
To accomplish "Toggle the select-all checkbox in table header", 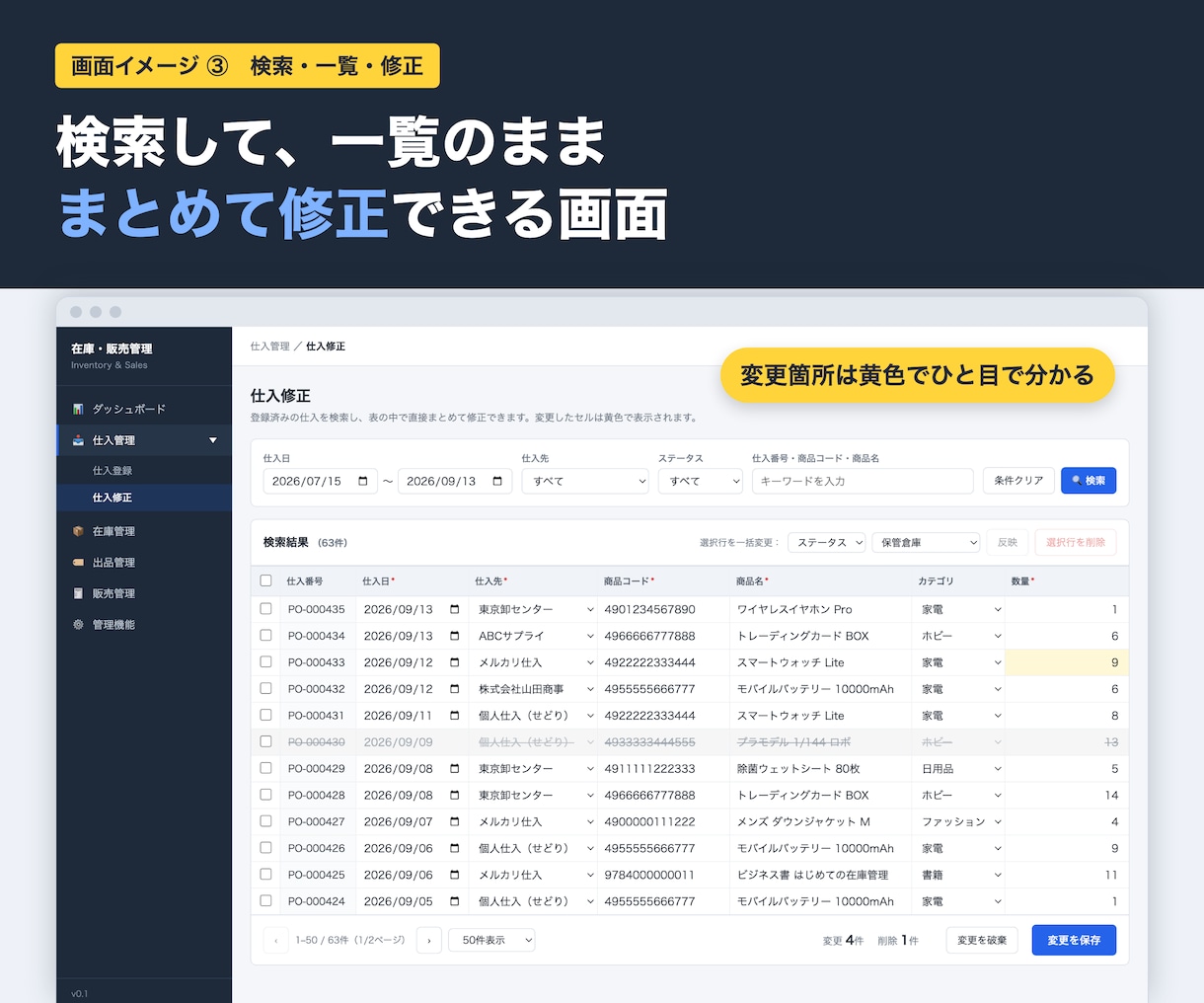I will pyautogui.click(x=265, y=580).
